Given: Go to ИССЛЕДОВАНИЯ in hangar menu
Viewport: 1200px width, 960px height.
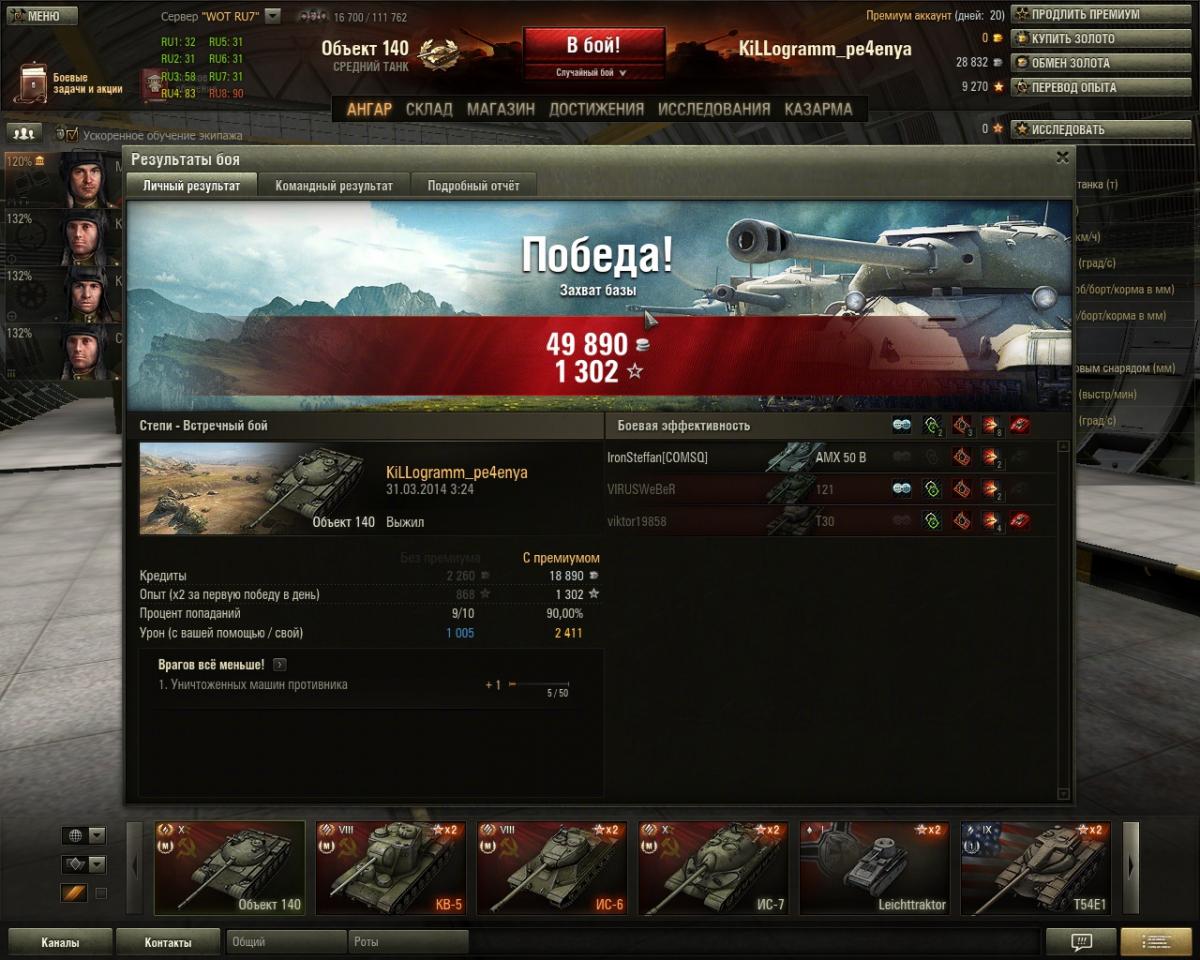Looking at the screenshot, I should (714, 109).
